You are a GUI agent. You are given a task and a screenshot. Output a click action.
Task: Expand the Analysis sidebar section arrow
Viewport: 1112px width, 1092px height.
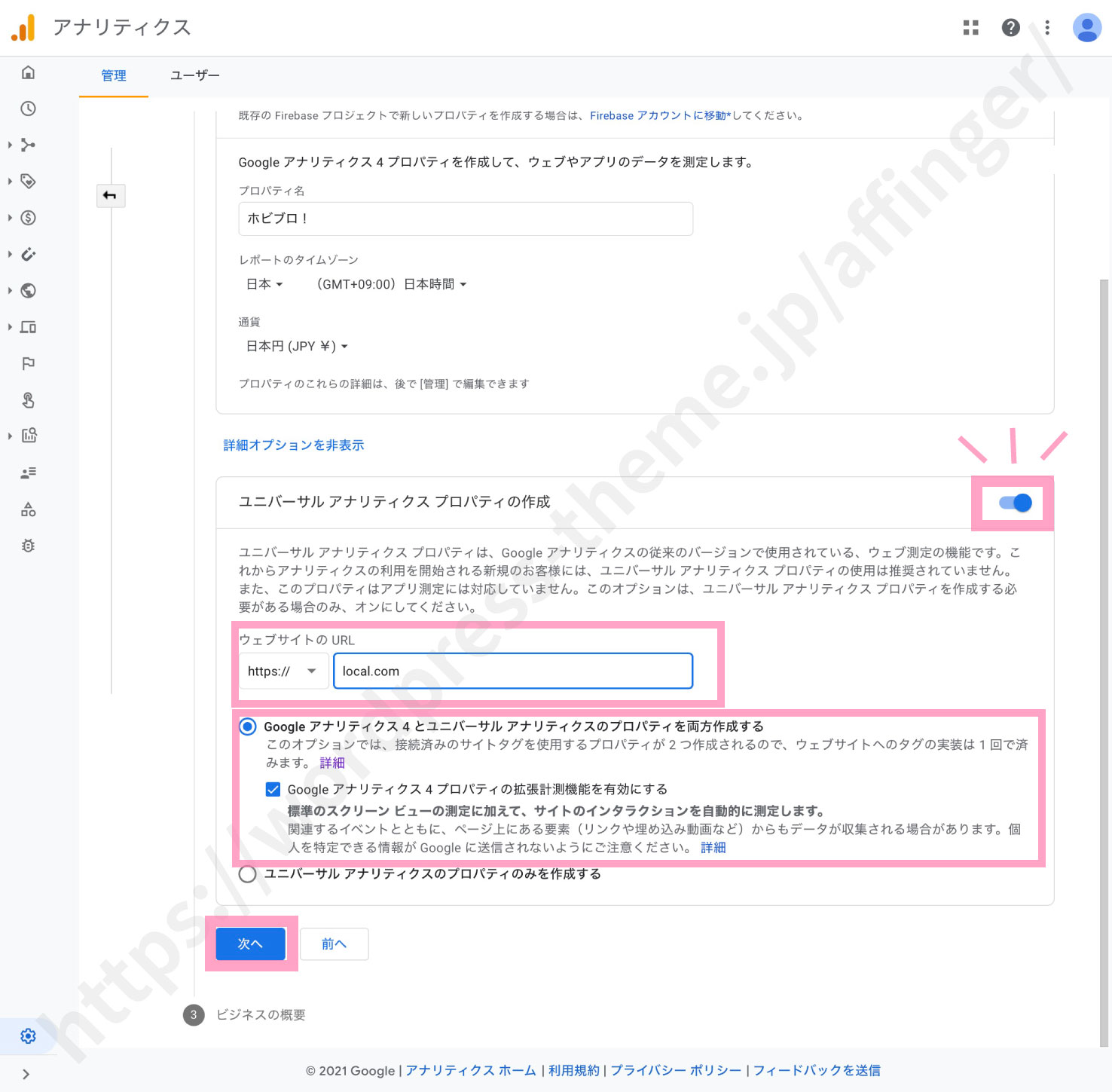(x=9, y=436)
